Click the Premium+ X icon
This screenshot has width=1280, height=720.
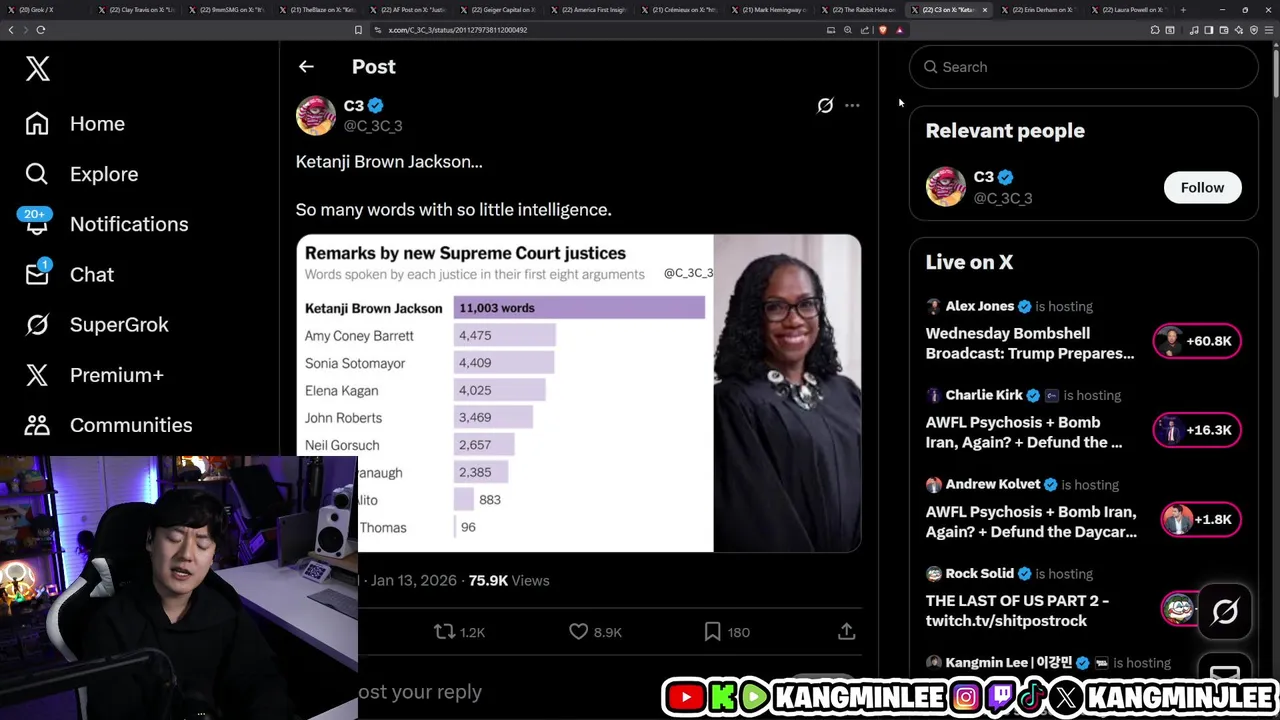[x=37, y=375]
